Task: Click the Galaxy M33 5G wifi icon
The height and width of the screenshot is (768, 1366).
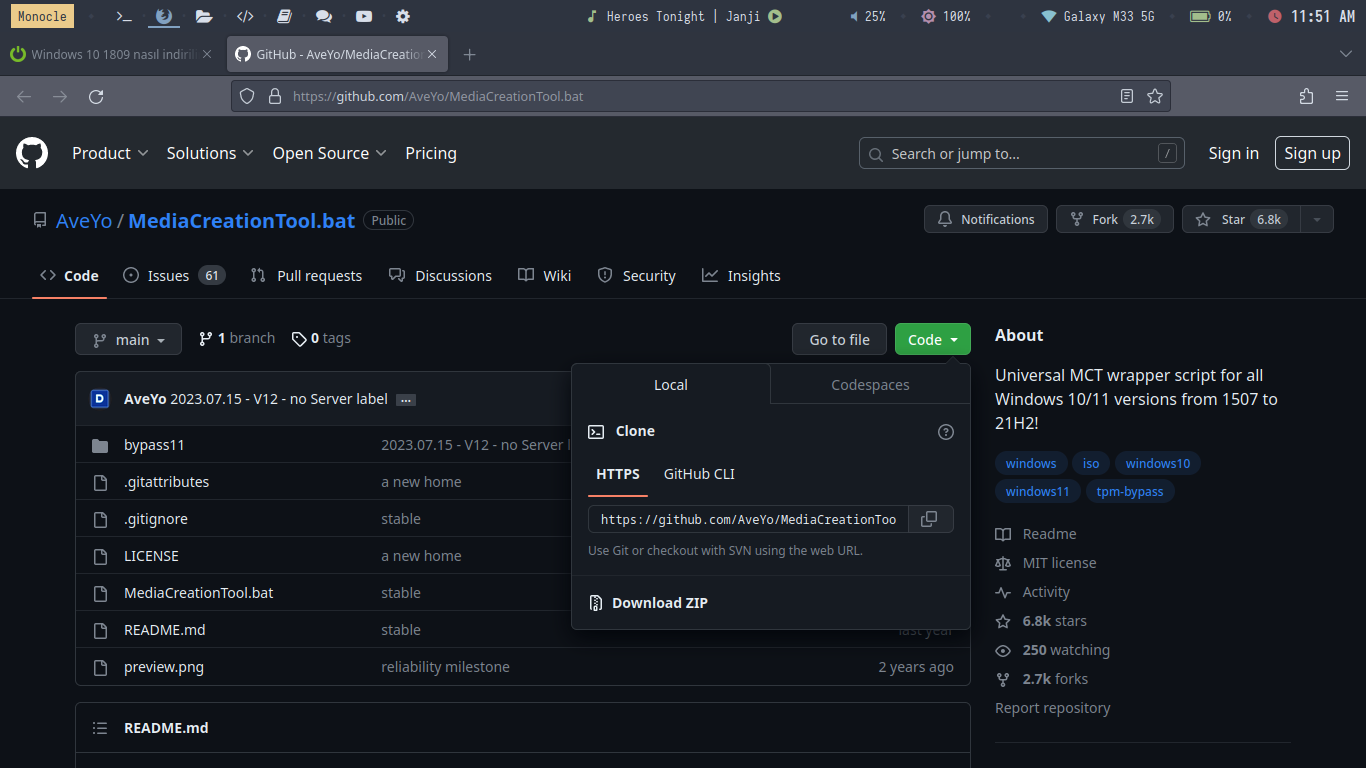Action: point(1049,16)
